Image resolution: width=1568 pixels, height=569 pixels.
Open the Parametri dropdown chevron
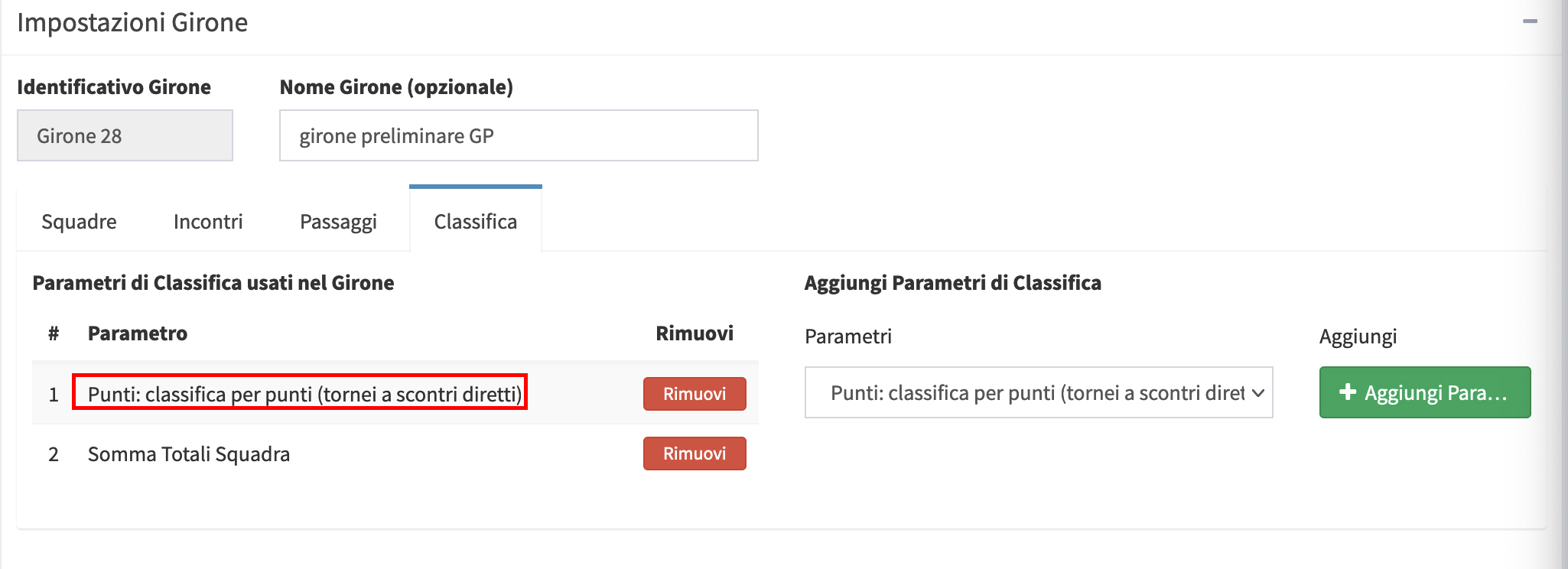(x=1257, y=393)
